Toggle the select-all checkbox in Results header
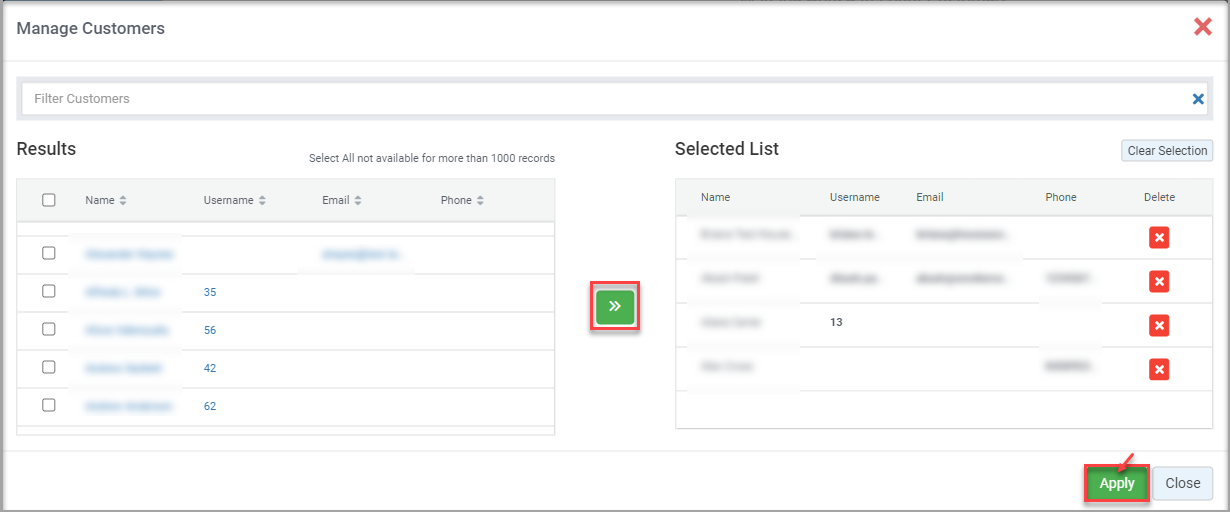 (49, 200)
